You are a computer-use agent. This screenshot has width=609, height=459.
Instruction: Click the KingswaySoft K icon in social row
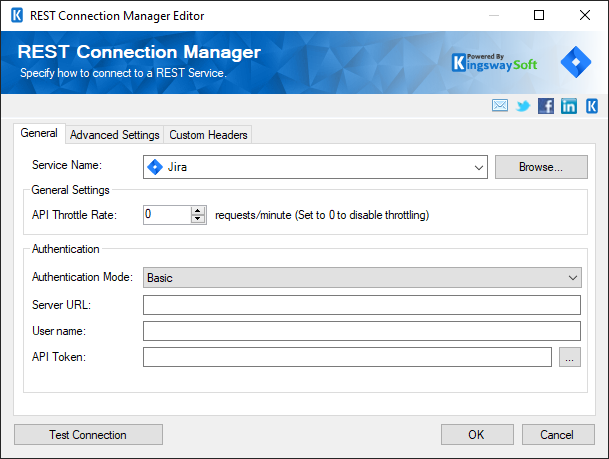[x=592, y=106]
